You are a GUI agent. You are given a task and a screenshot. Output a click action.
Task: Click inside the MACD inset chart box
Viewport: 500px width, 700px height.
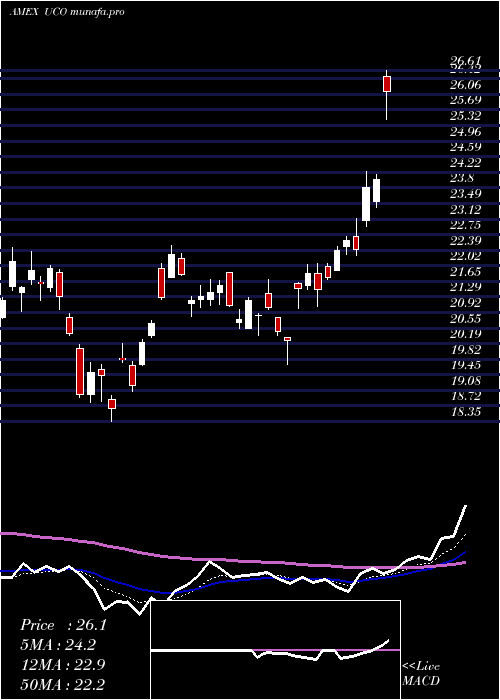pos(275,650)
